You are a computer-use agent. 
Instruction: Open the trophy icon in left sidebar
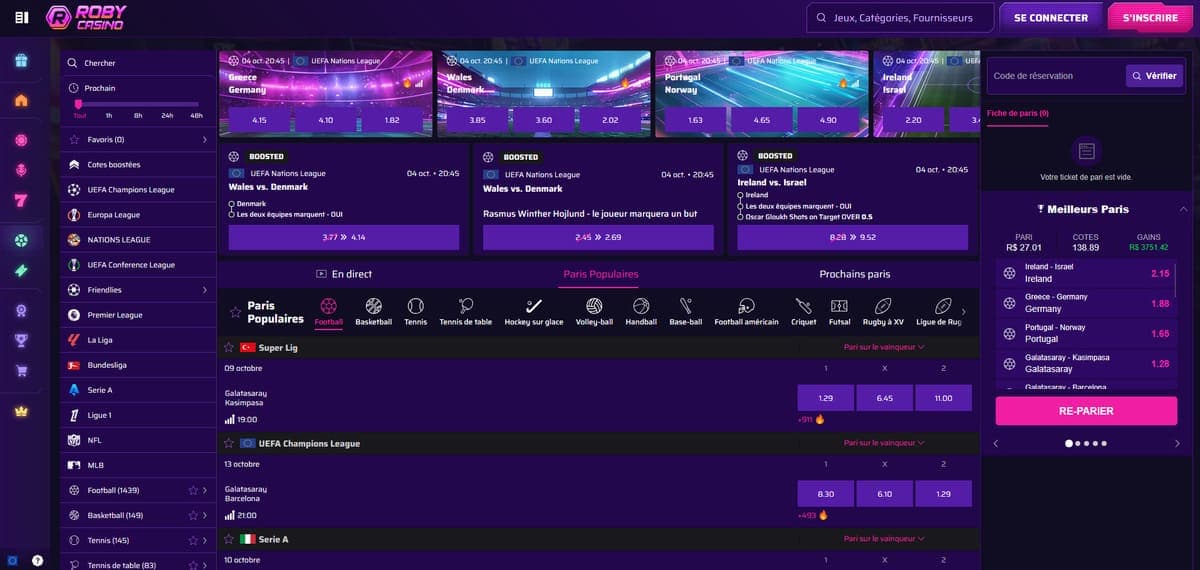point(21,340)
